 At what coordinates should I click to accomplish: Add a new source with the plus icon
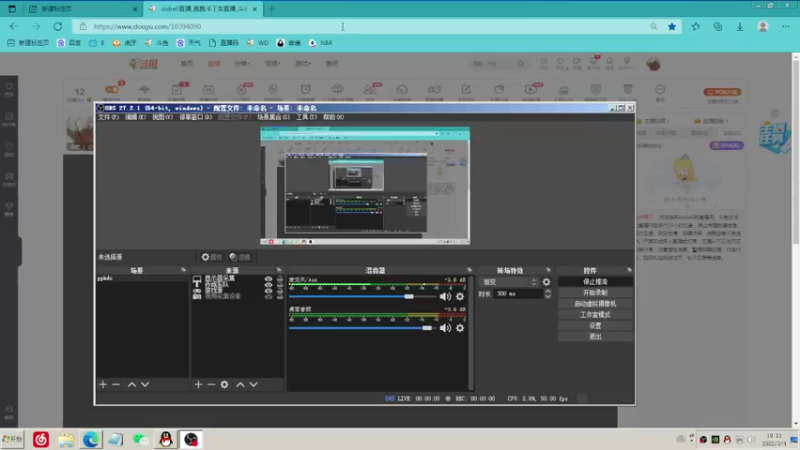198,385
